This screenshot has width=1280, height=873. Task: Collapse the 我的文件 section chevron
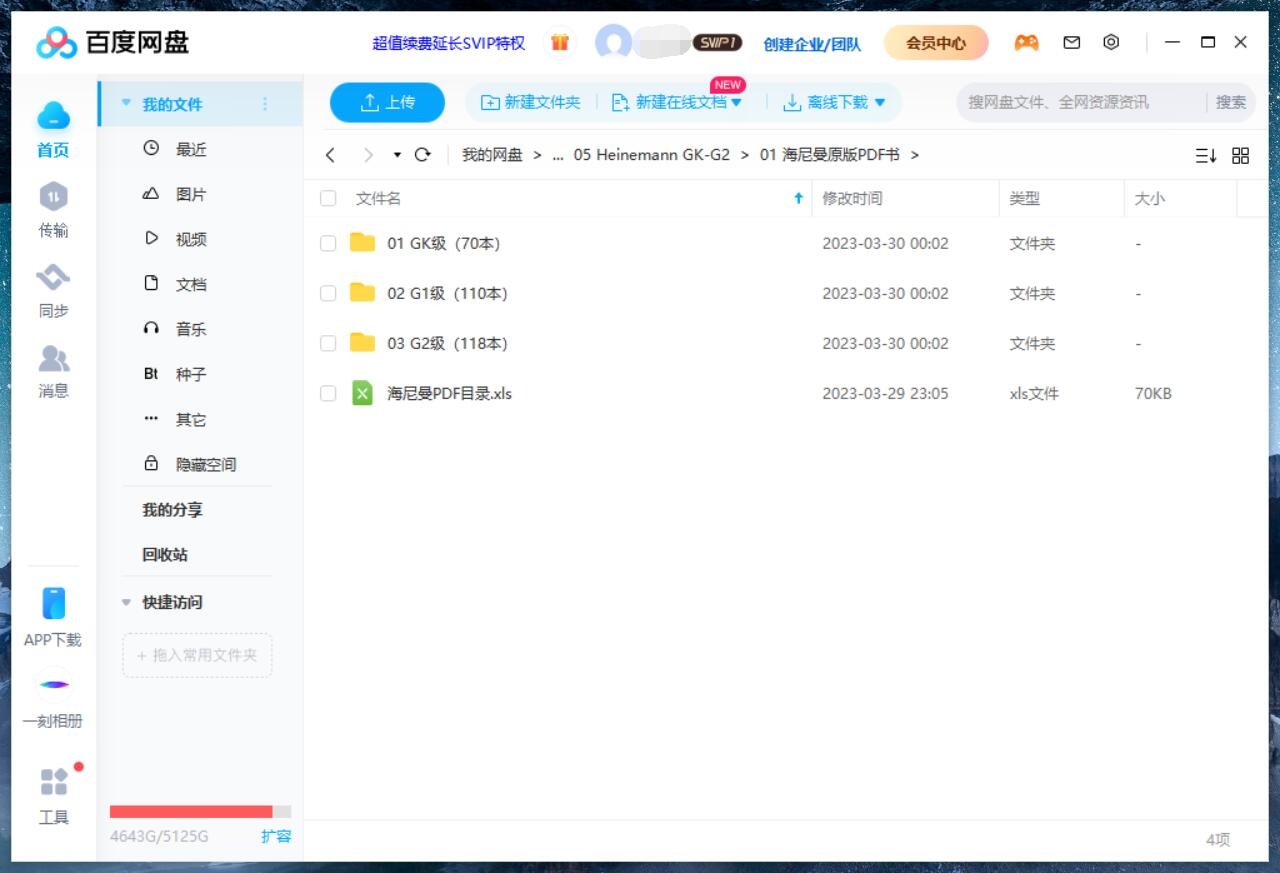[x=125, y=102]
